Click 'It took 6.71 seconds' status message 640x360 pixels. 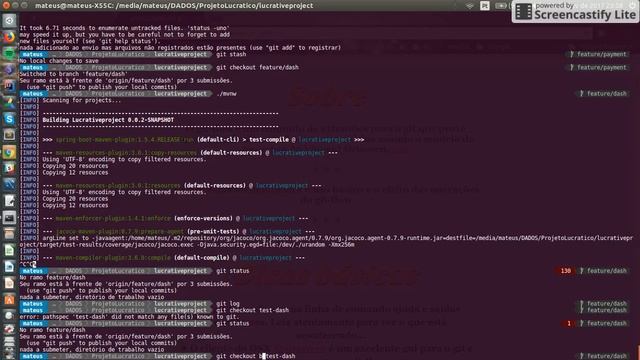pyautogui.click(x=124, y=28)
